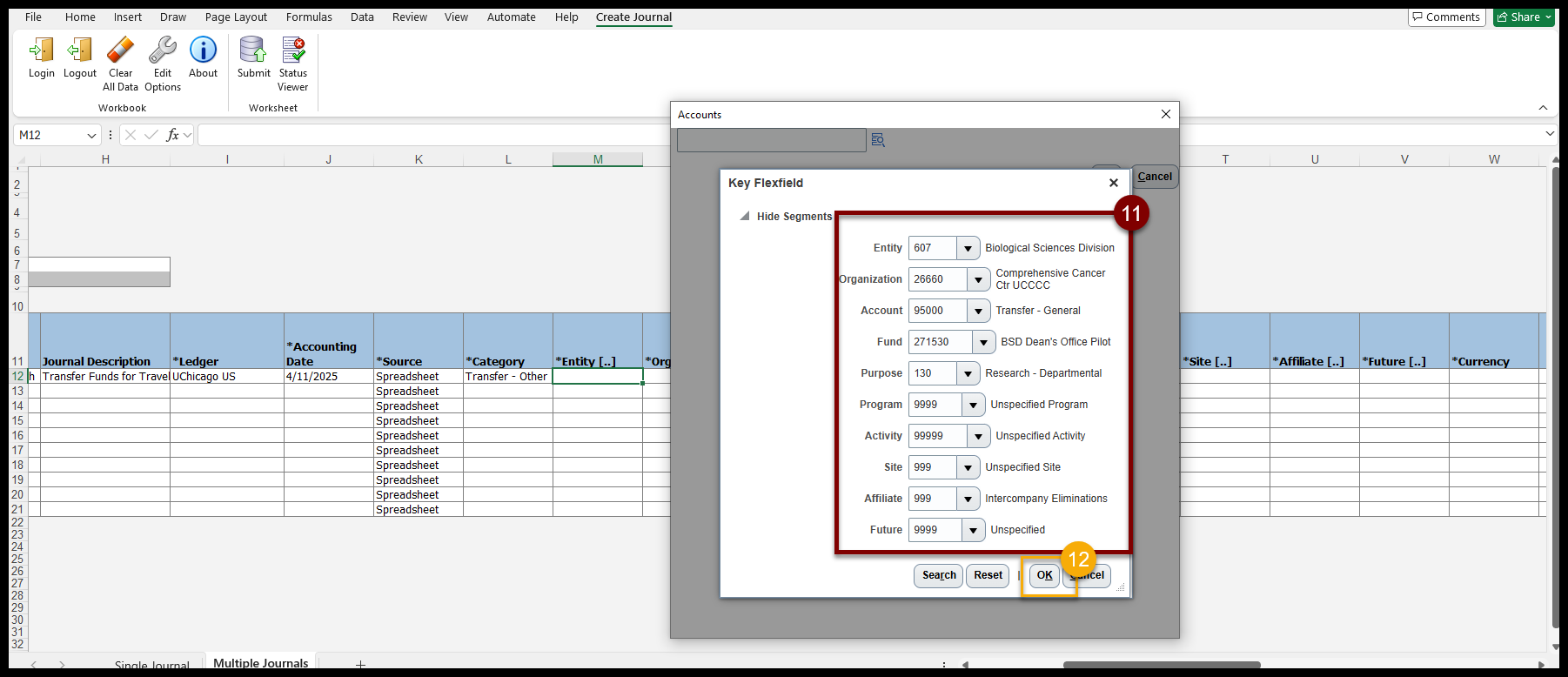Submit the worksheet using Submit icon
Viewport: 1568px width, 677px height.
[x=253, y=51]
